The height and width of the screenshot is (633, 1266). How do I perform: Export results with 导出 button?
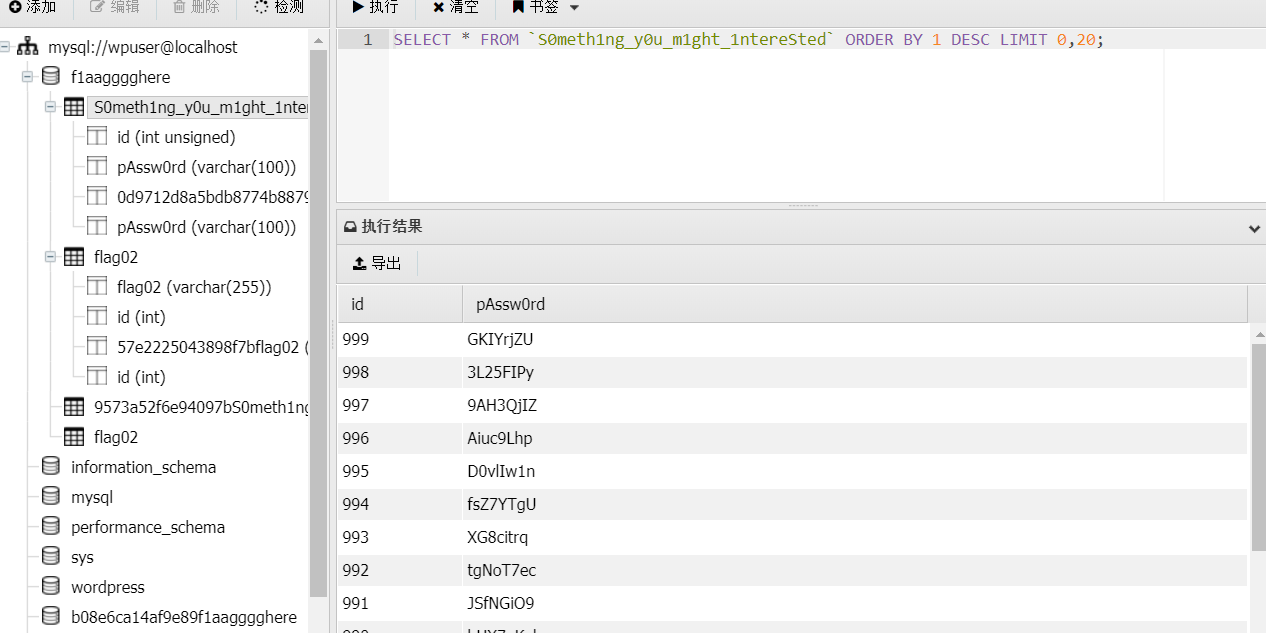click(x=377, y=263)
